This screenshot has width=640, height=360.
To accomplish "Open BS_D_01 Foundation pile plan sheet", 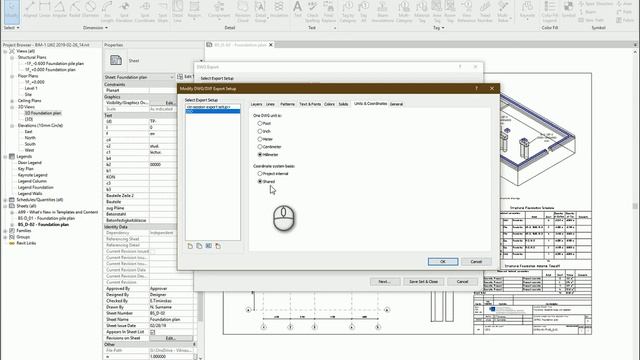I will coord(46,218).
